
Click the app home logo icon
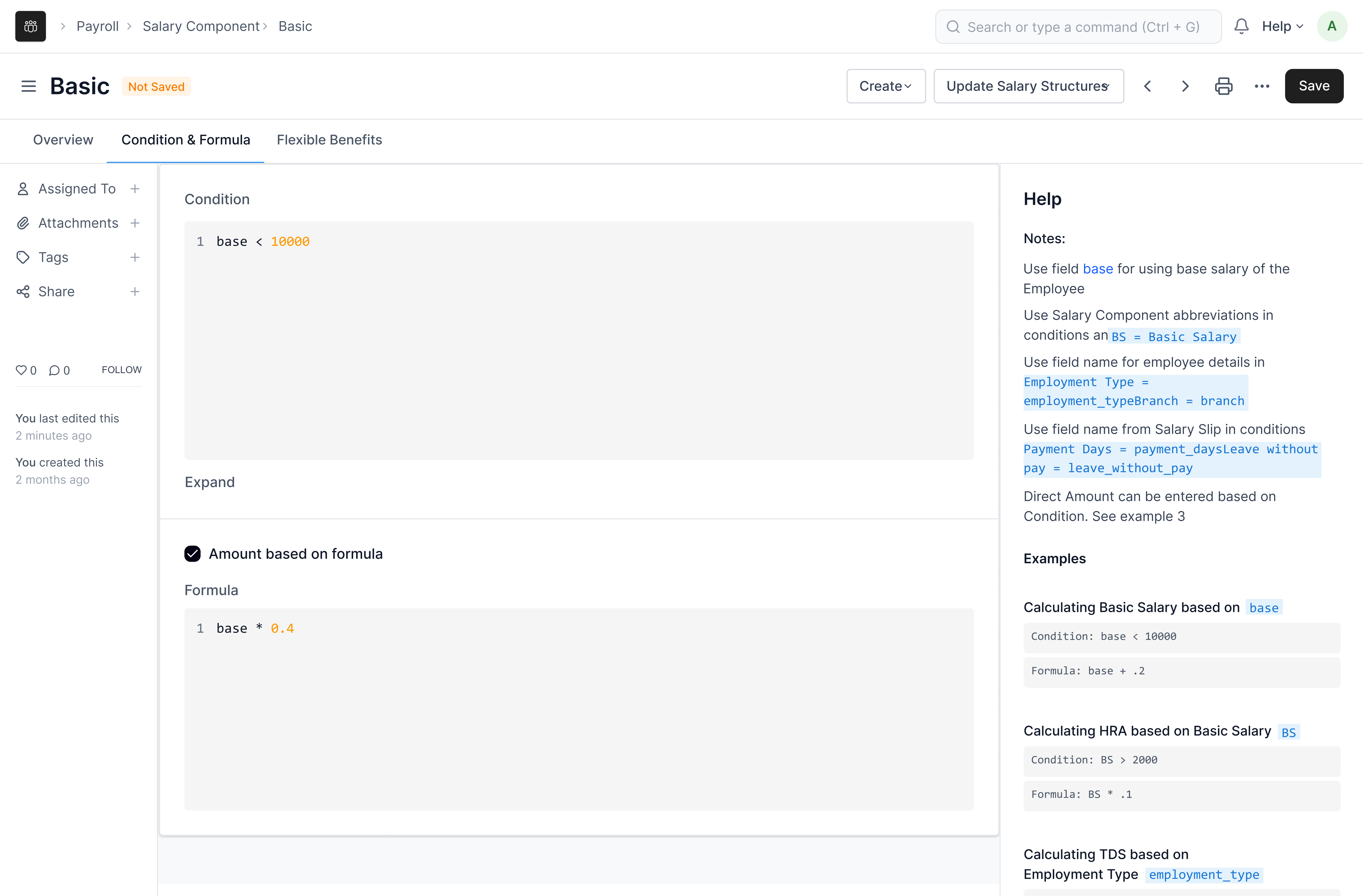pyautogui.click(x=30, y=26)
